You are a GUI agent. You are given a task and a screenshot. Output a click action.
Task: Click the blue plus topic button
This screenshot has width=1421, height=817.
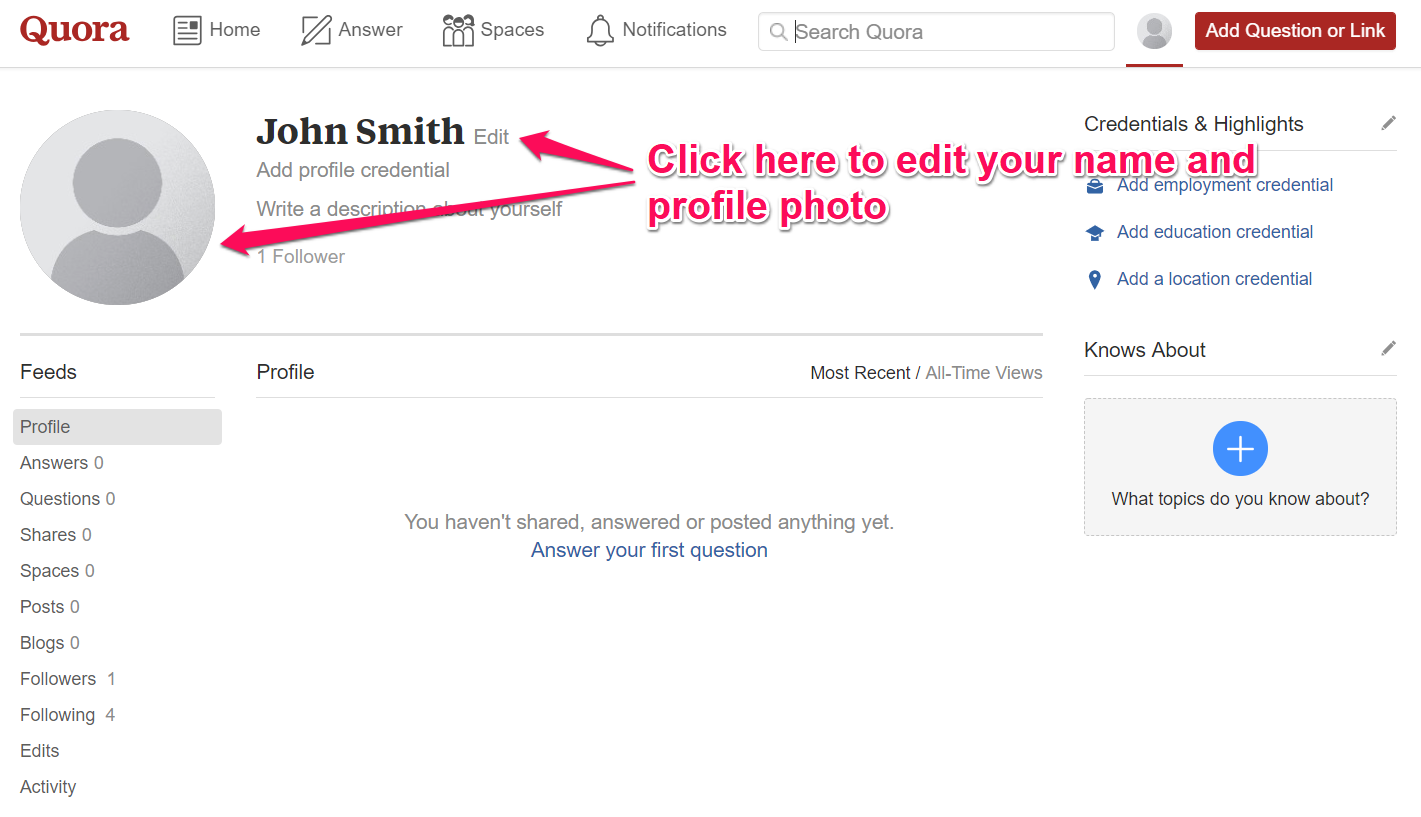(x=1240, y=448)
